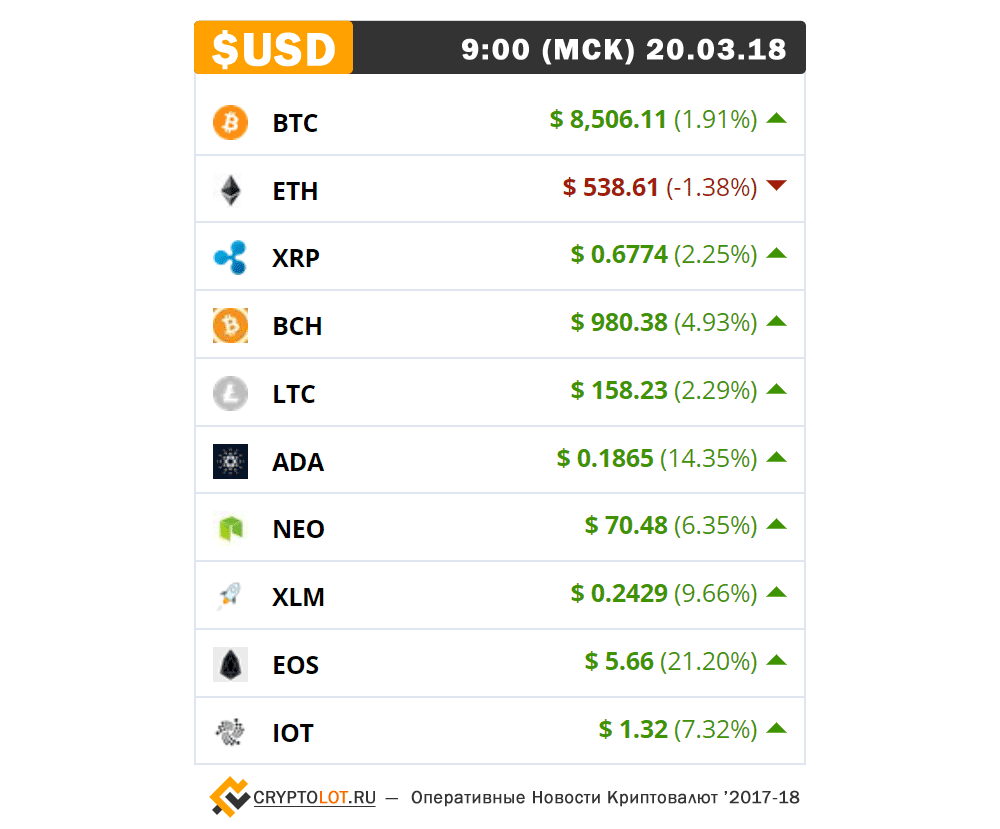Viewport: 1000px width, 829px height.
Task: Click the XLM ticker label
Action: point(298,598)
